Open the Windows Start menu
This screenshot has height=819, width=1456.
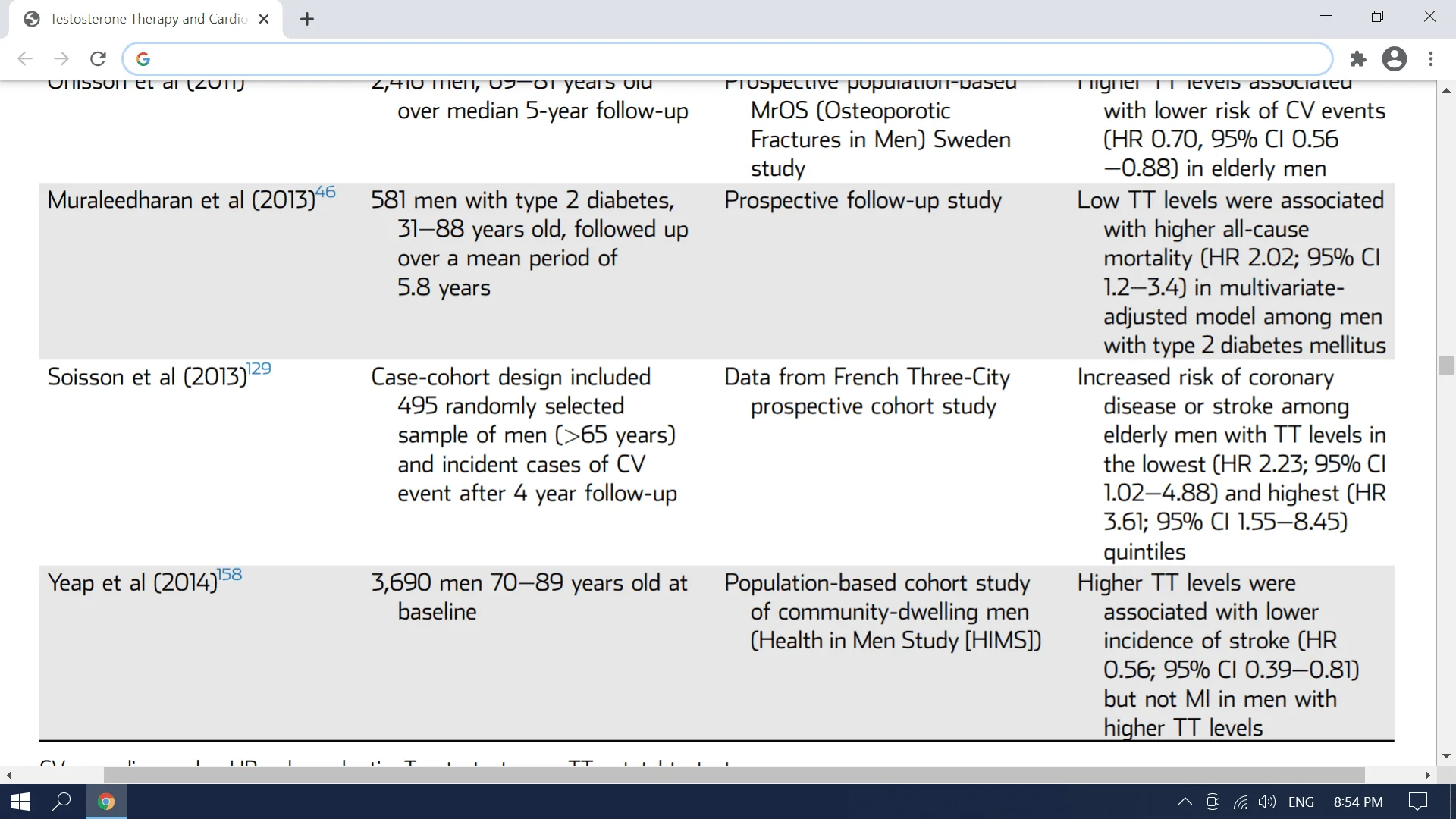click(x=20, y=802)
